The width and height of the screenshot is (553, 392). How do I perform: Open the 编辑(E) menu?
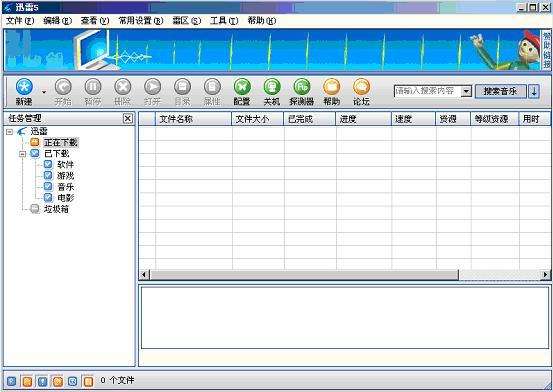point(57,21)
